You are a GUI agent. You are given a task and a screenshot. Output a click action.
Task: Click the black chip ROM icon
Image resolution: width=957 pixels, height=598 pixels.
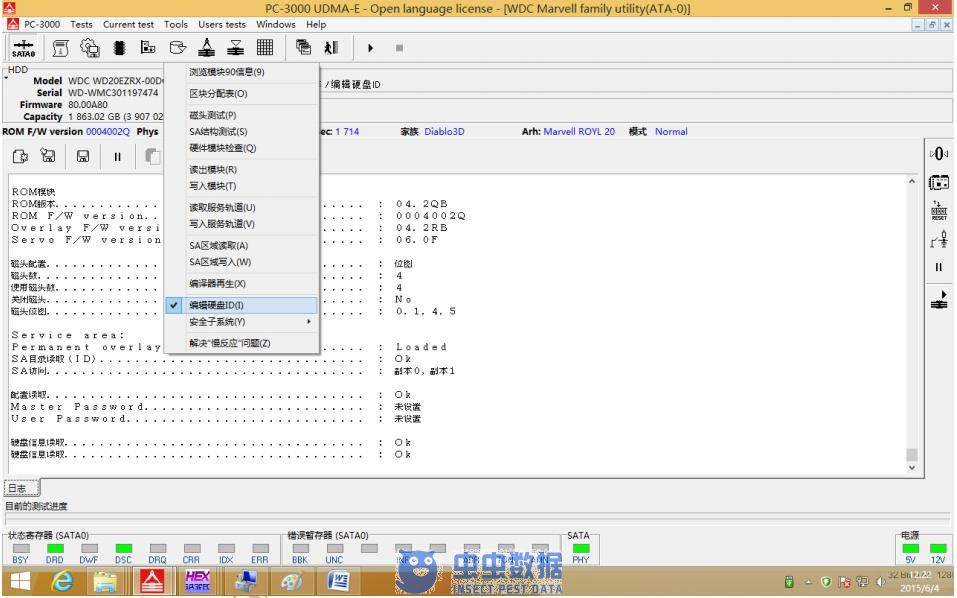pyautogui.click(x=120, y=48)
